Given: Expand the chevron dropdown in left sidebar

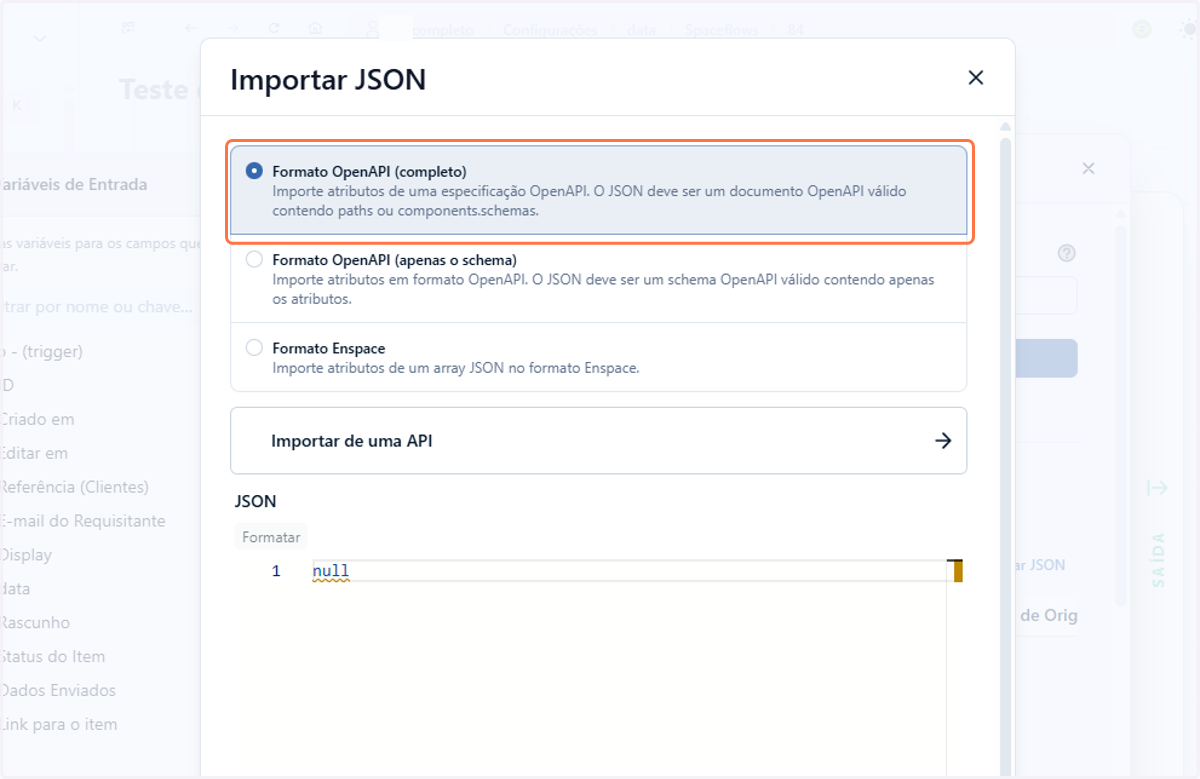Looking at the screenshot, I should (40, 39).
